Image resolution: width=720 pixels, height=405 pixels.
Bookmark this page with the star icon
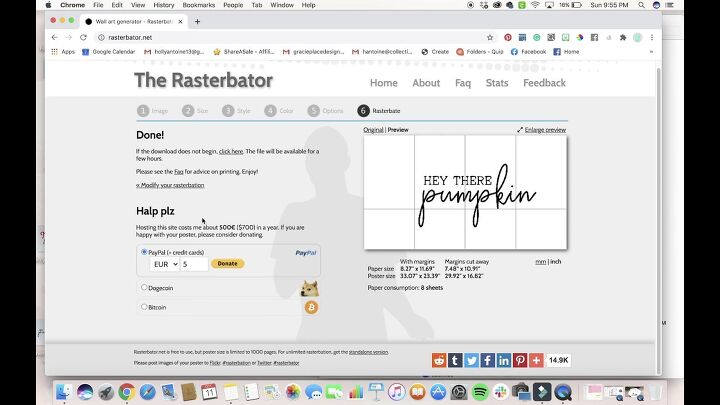tap(490, 38)
